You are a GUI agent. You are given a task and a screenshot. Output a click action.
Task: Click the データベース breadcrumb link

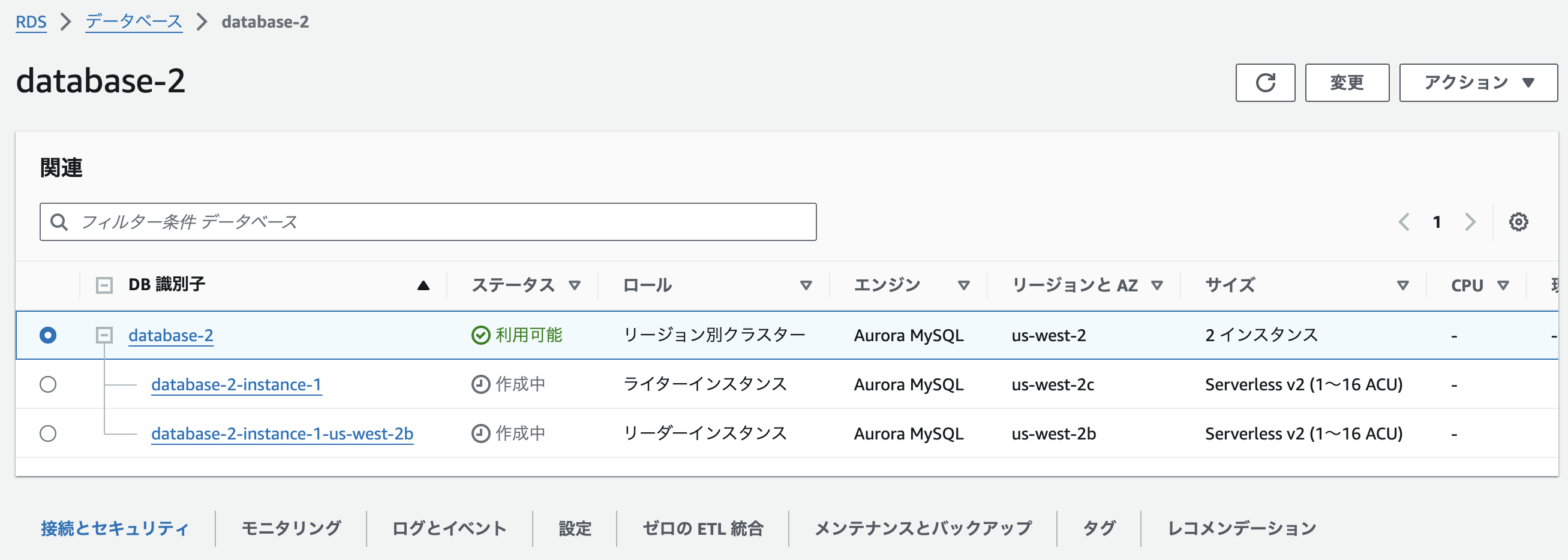click(x=134, y=22)
